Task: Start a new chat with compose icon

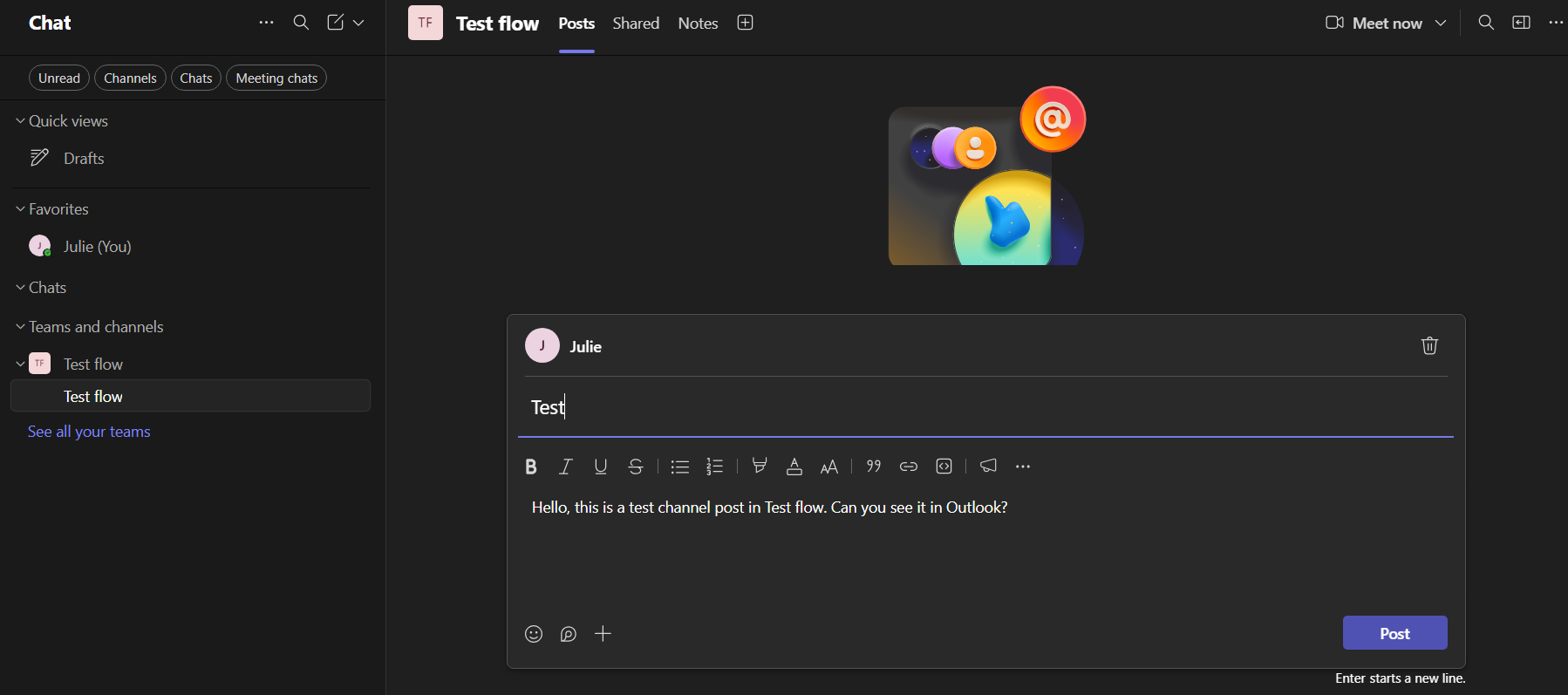Action: [336, 23]
